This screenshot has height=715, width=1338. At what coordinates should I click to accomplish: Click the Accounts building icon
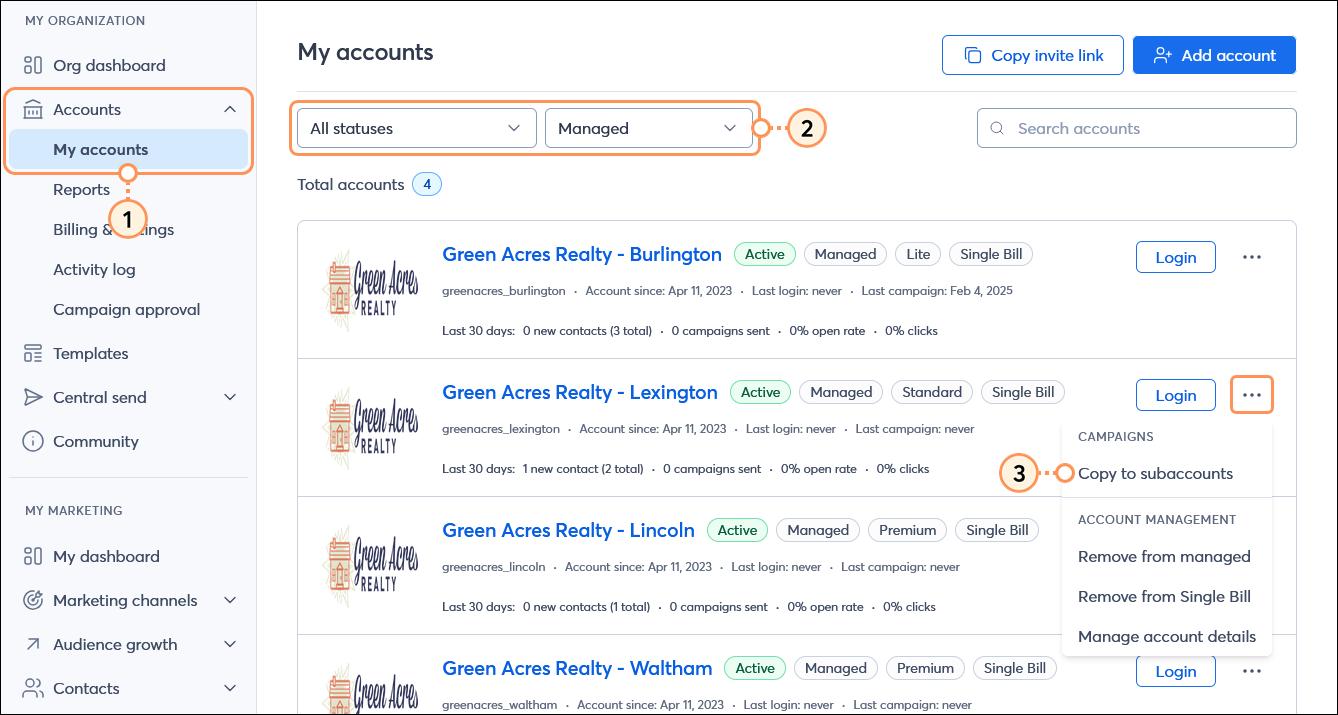(x=31, y=108)
